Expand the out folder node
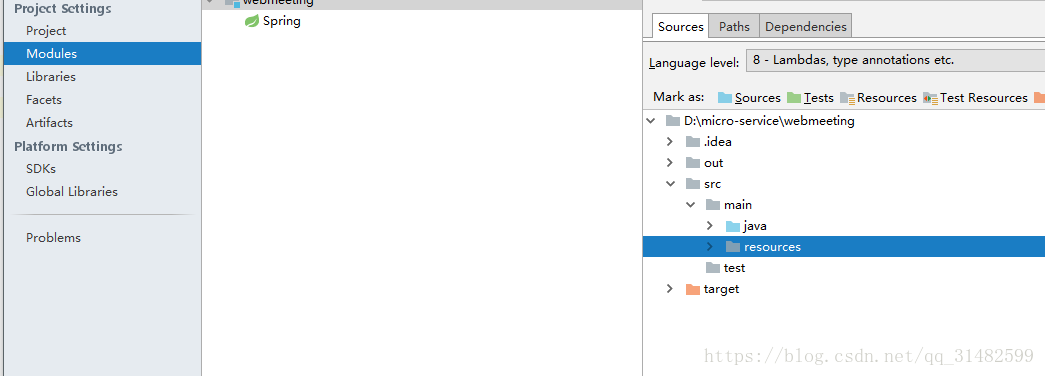Screen dimensions: 1045x376 coord(670,163)
